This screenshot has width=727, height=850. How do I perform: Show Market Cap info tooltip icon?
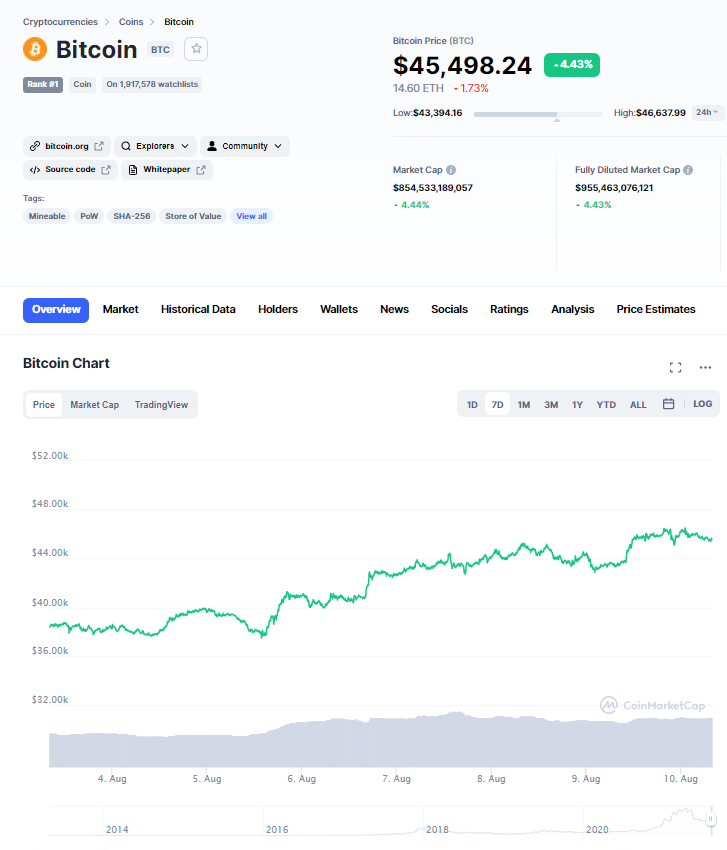[x=451, y=170]
